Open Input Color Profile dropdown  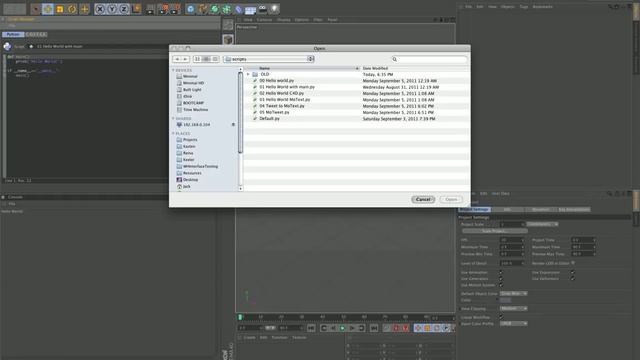click(513, 324)
